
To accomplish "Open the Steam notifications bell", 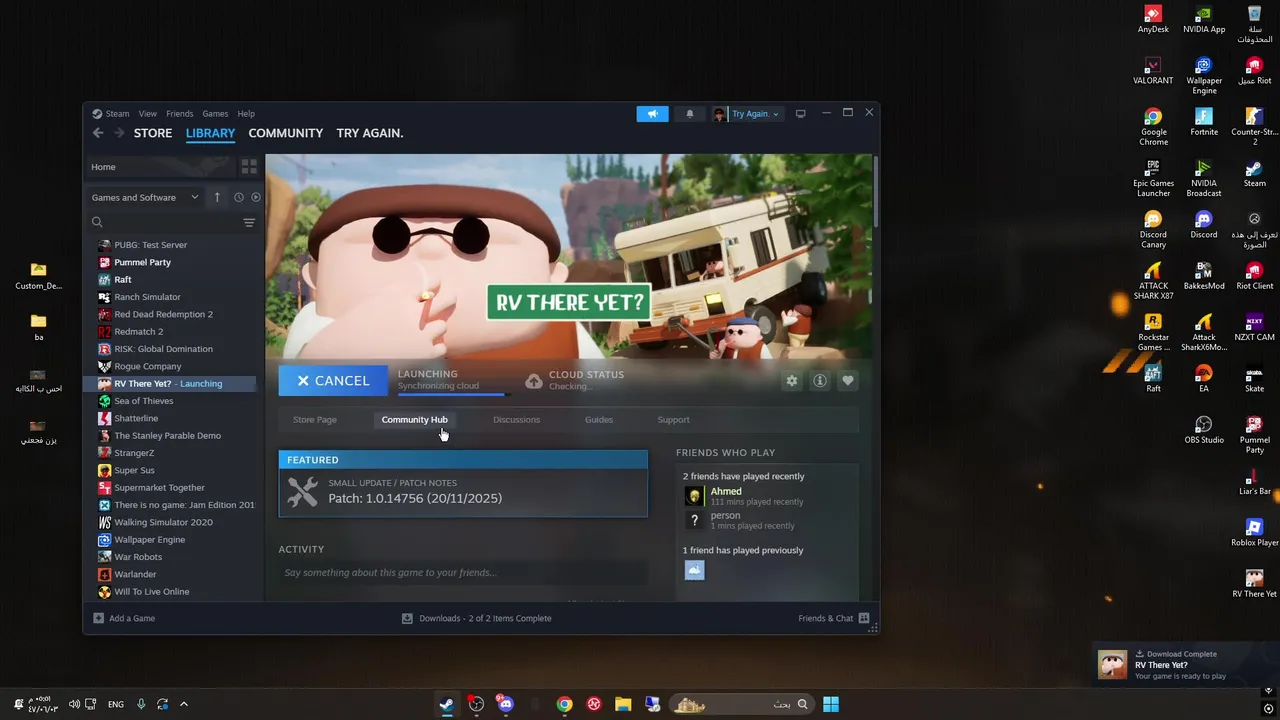I will click(x=689, y=114).
